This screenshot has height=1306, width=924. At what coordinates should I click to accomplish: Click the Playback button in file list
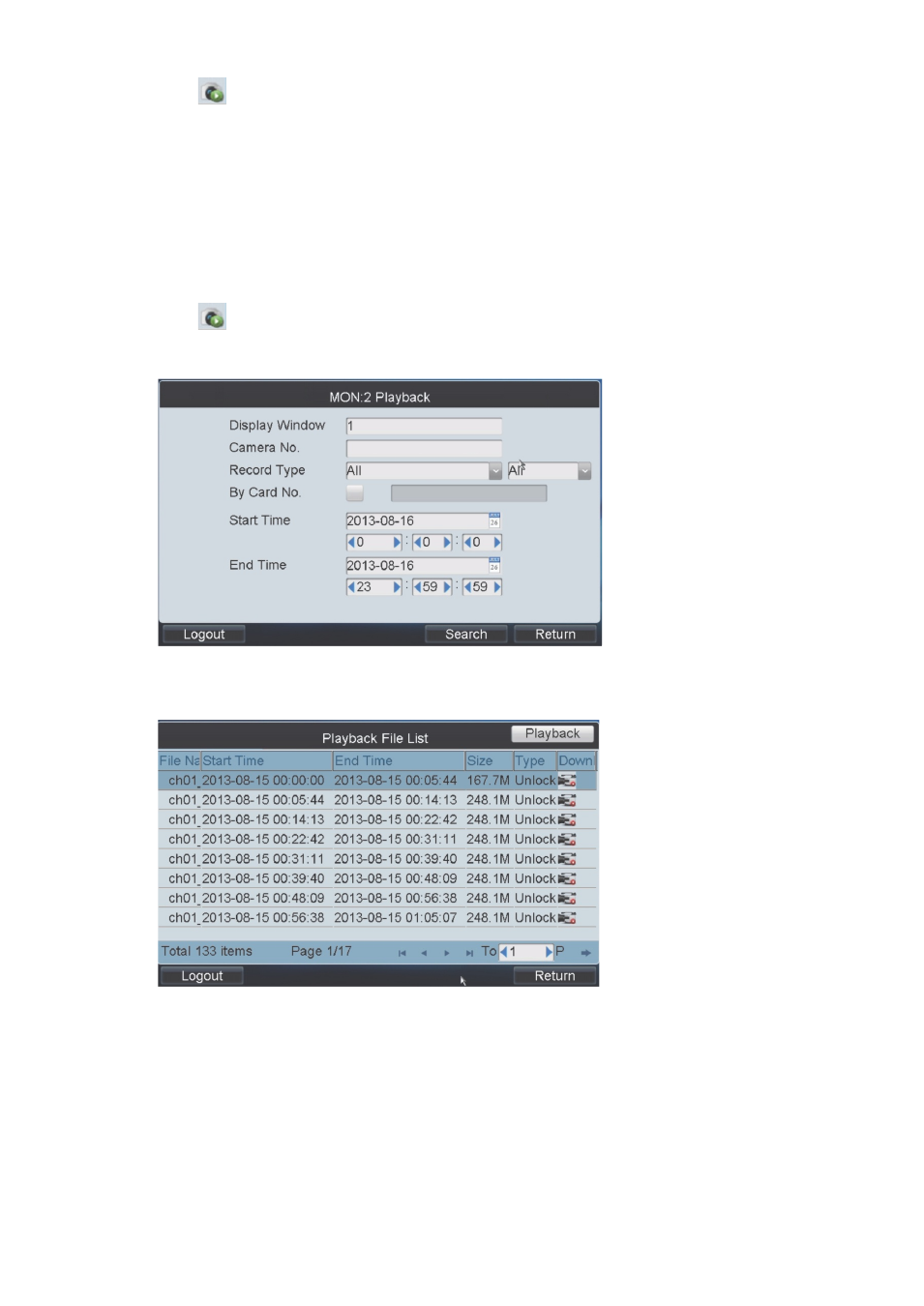pyautogui.click(x=552, y=734)
